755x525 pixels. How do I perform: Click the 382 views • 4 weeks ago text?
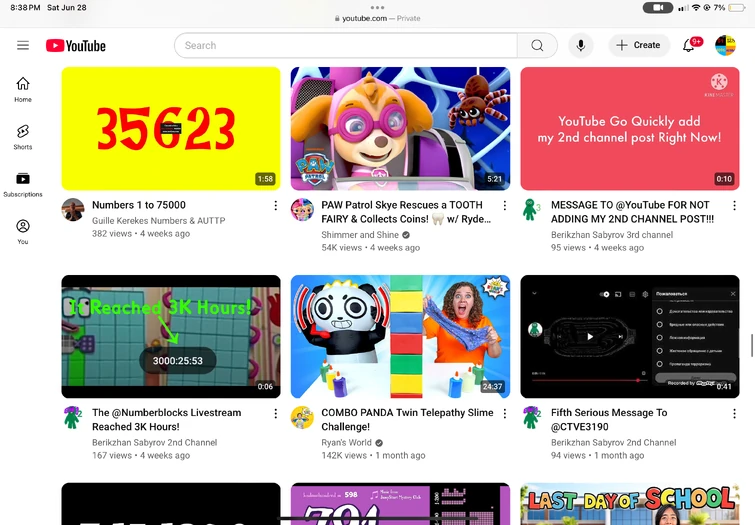tap(141, 234)
